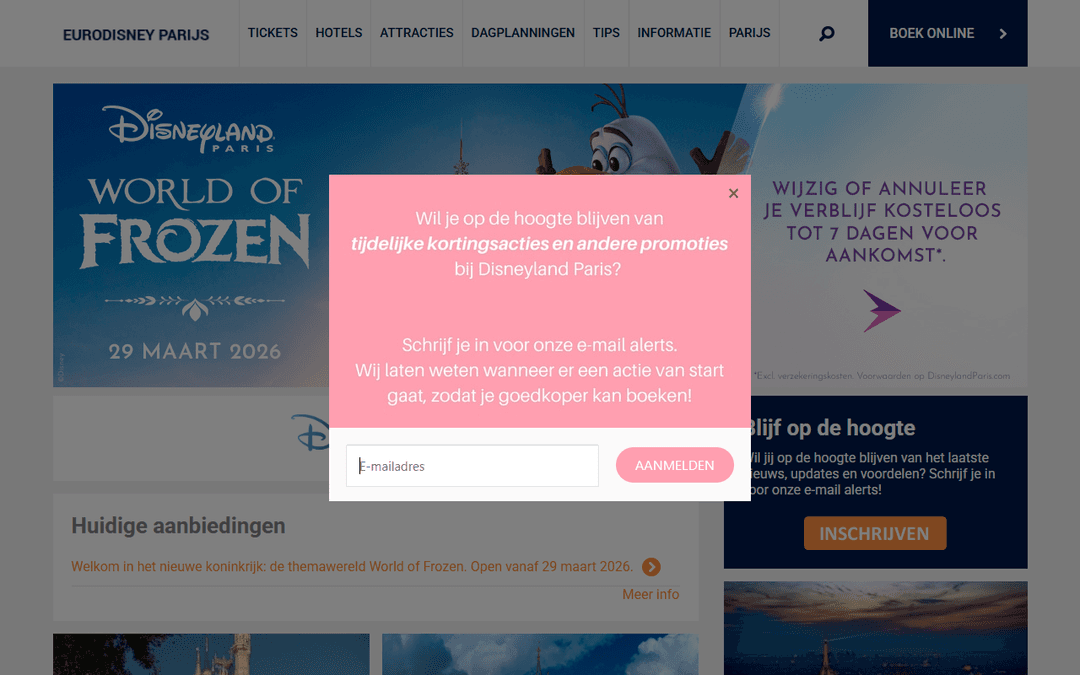Click the arrow next to Boek Online
This screenshot has height=675, width=1080.
click(1003, 33)
